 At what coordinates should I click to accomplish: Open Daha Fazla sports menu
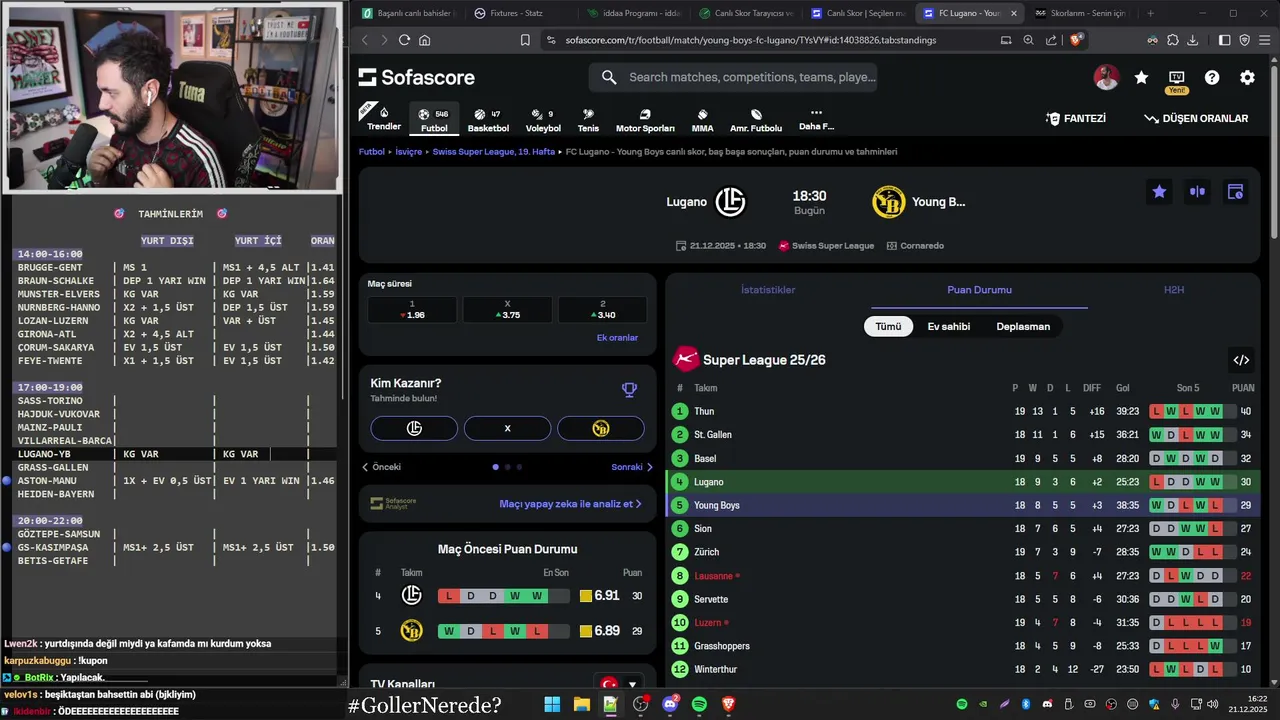(x=816, y=119)
